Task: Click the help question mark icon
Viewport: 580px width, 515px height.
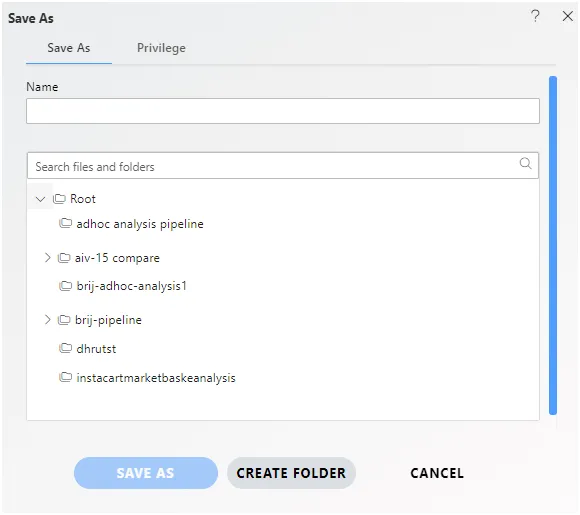Action: tap(535, 16)
